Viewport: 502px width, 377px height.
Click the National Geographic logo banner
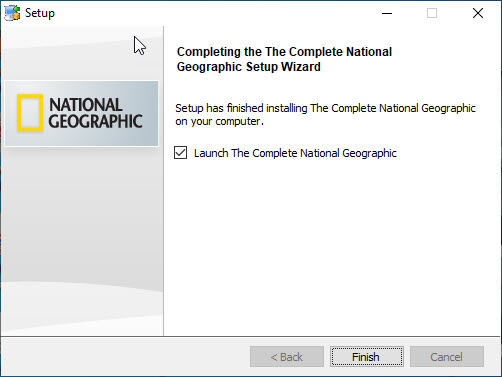tap(81, 113)
